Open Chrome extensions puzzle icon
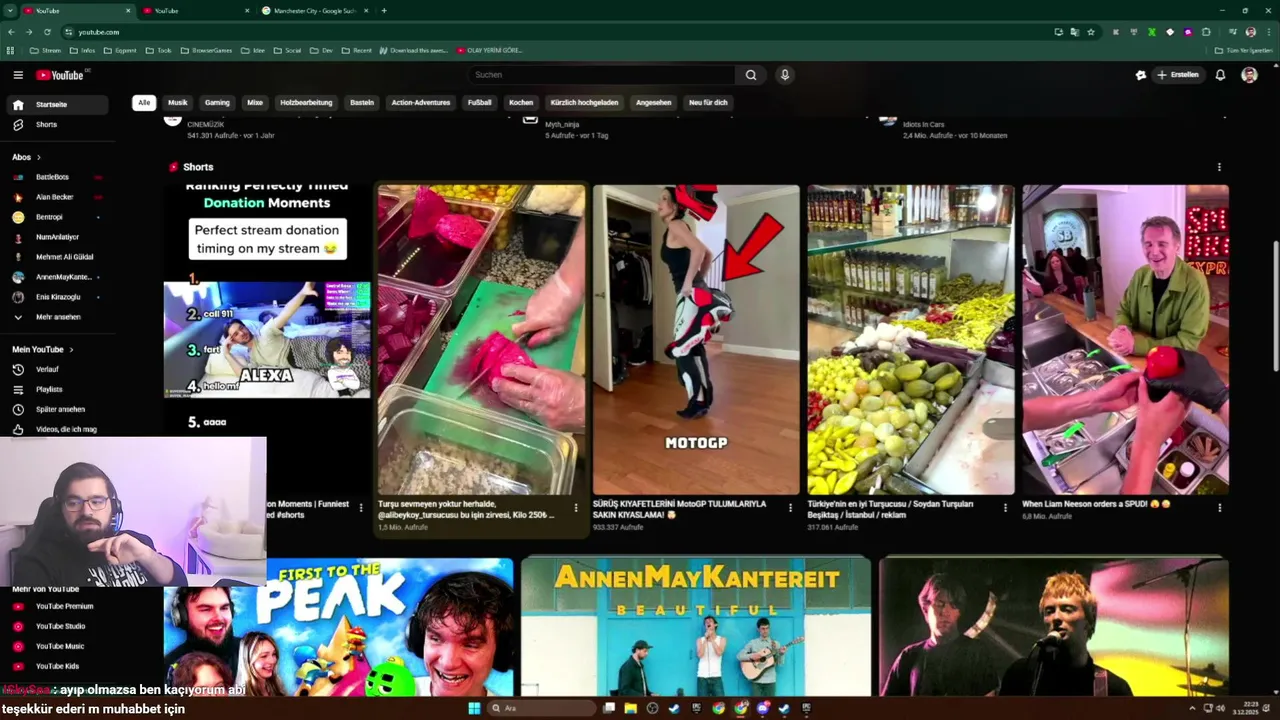 1206,32
